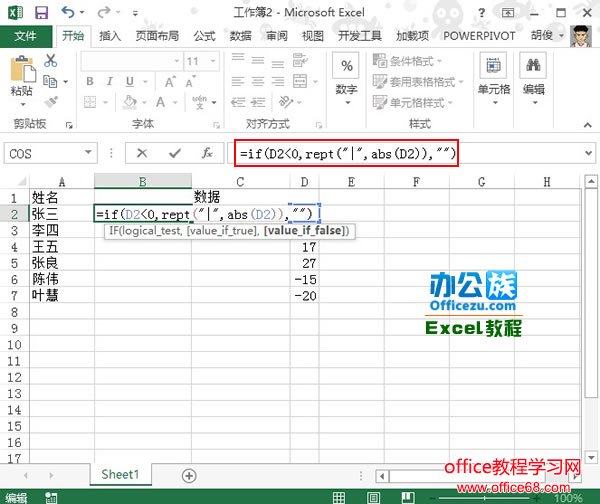Screen dimensions: 600x504
Task: Click the Redo arrow icon
Action: 103,13
